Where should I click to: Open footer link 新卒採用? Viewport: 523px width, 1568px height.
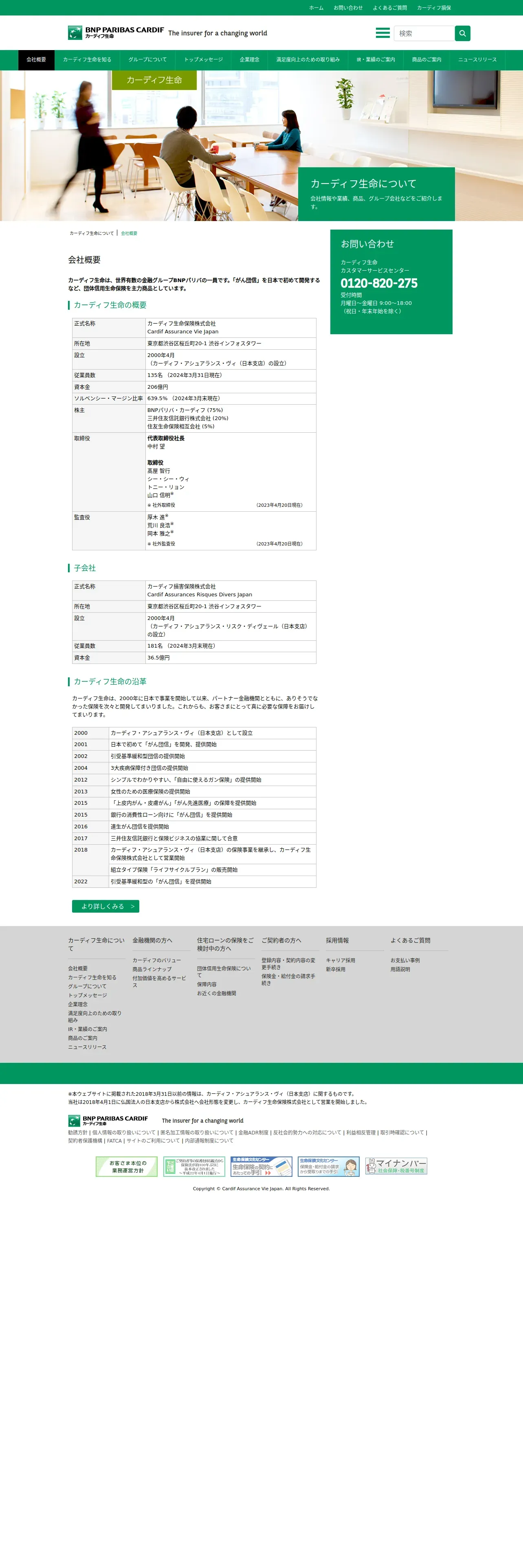point(336,970)
